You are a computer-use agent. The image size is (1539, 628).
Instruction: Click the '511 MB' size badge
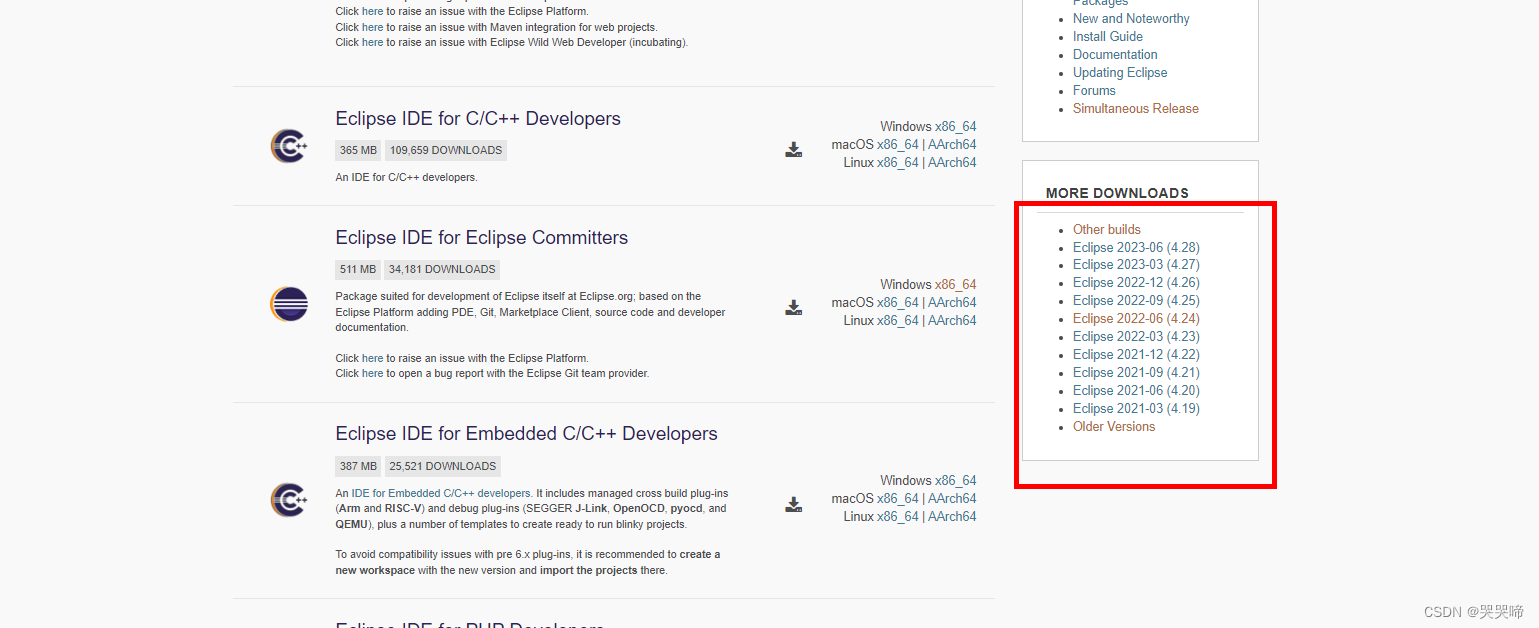(358, 269)
